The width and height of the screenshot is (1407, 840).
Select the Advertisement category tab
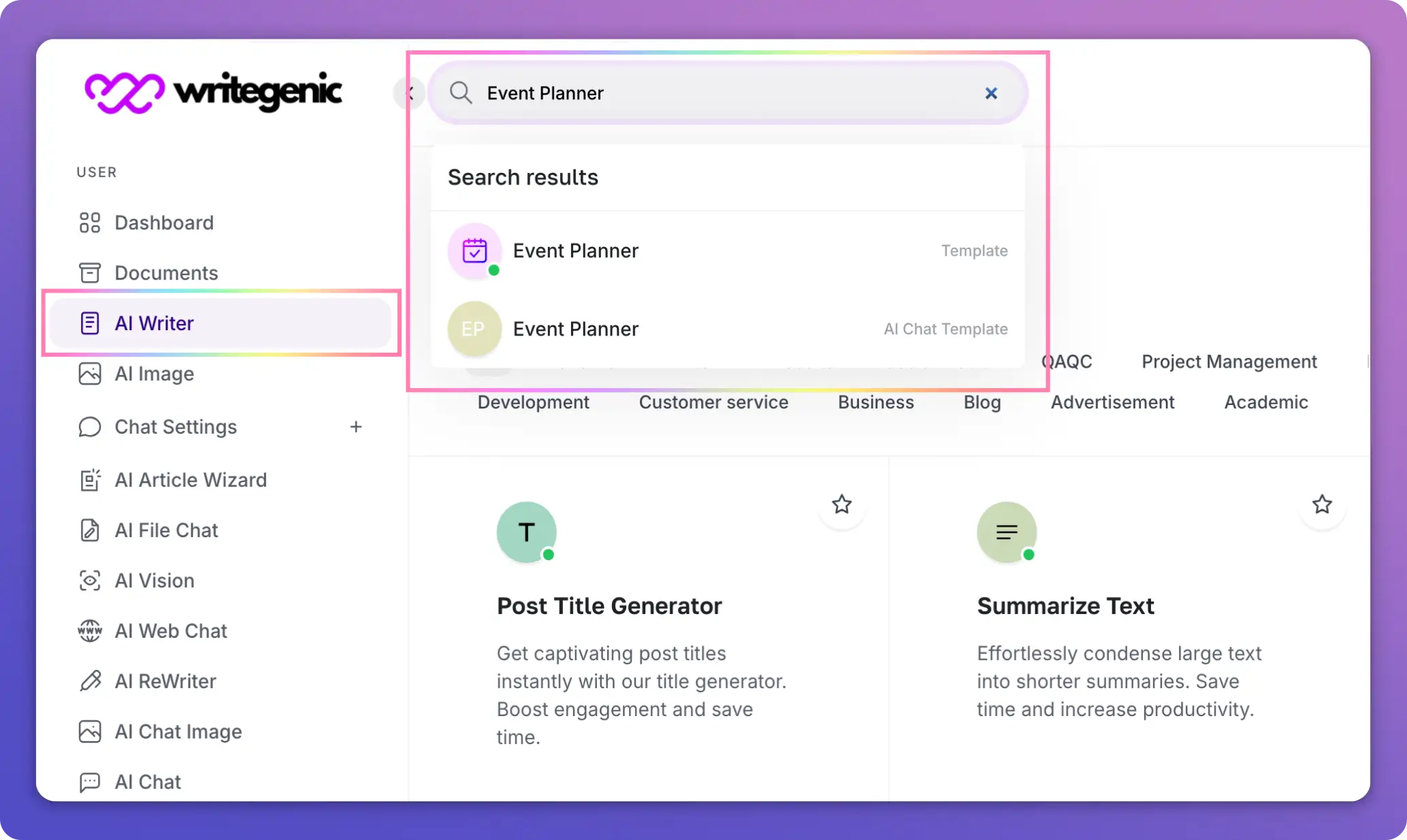pos(1113,402)
